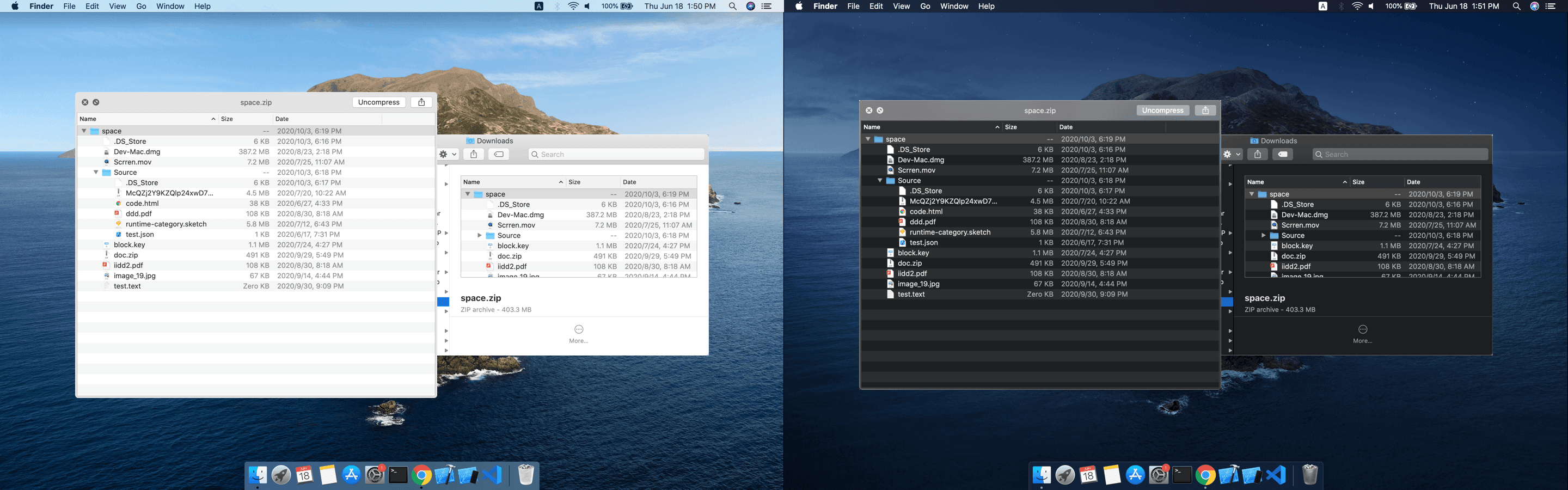Click the share icon in the light Downloads toolbar

474,155
